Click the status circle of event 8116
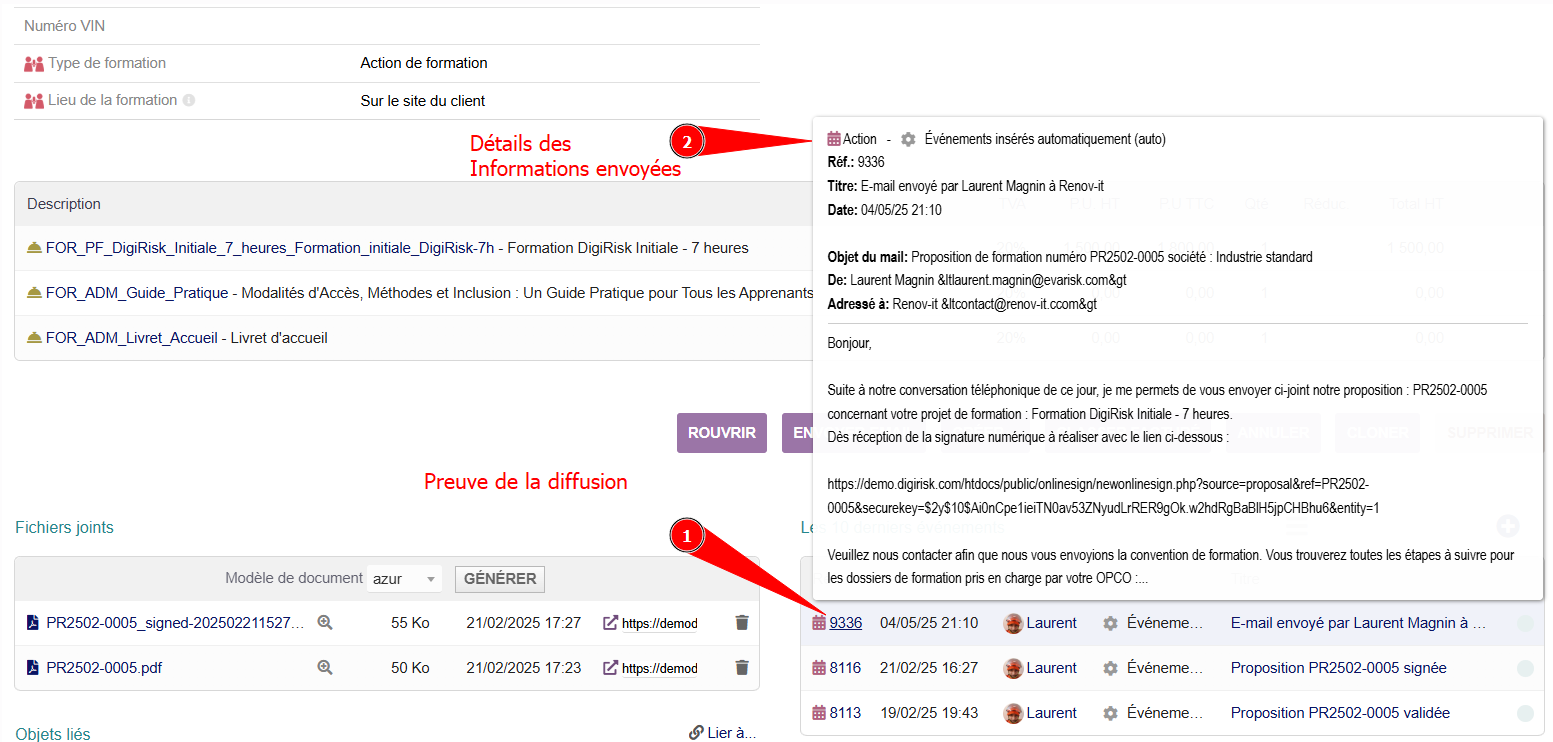The width and height of the screenshot is (1553, 742). click(1525, 669)
